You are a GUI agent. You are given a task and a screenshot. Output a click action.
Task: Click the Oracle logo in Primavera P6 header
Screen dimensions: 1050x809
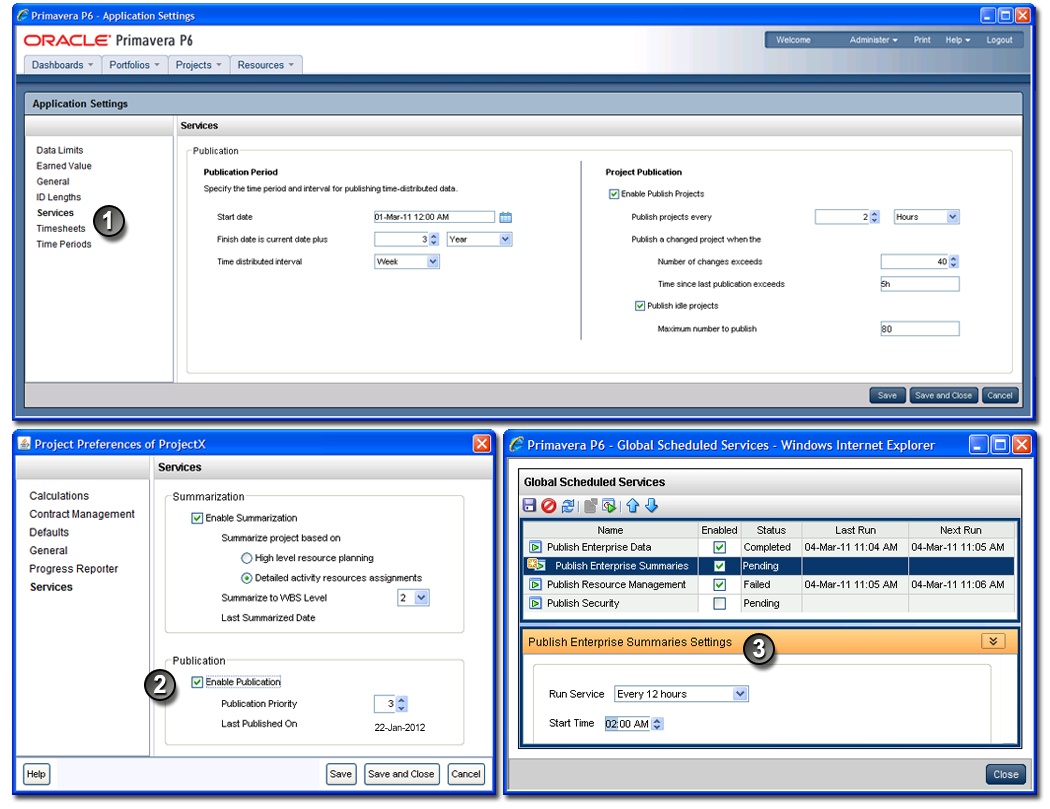pyautogui.click(x=67, y=40)
